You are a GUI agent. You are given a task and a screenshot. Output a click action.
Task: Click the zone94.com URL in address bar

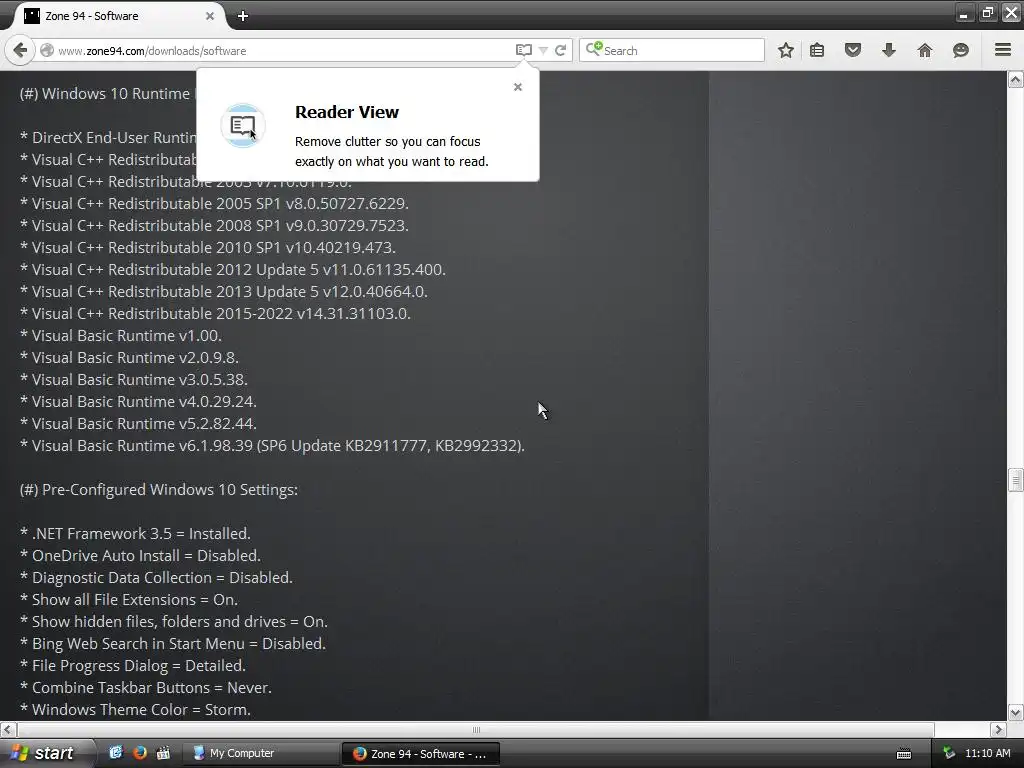(152, 51)
